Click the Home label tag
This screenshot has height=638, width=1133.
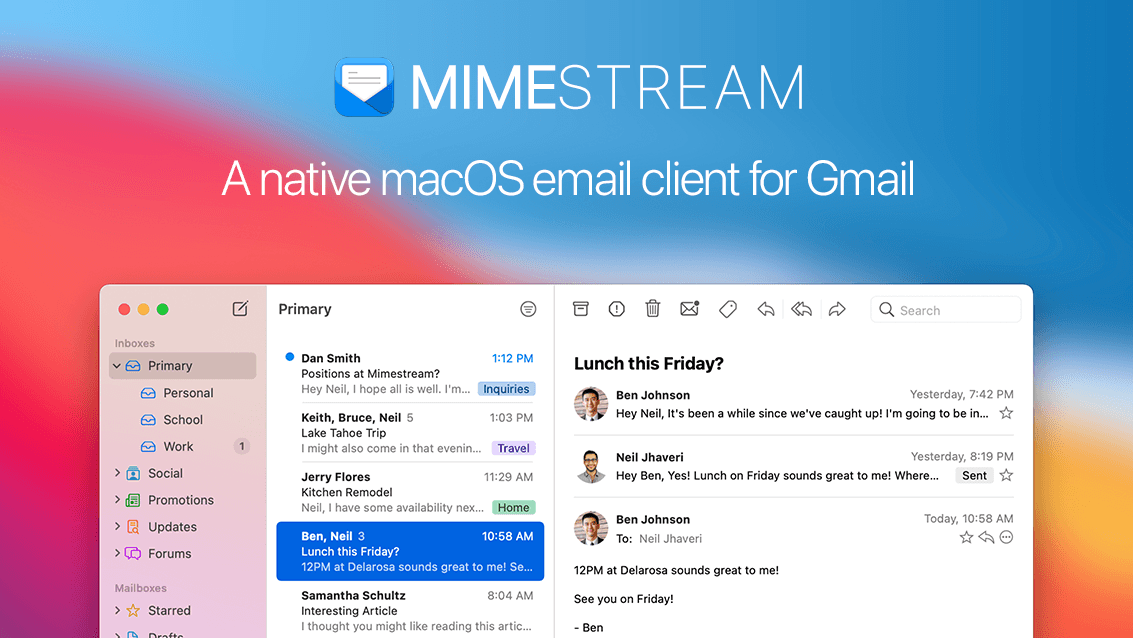(513, 507)
